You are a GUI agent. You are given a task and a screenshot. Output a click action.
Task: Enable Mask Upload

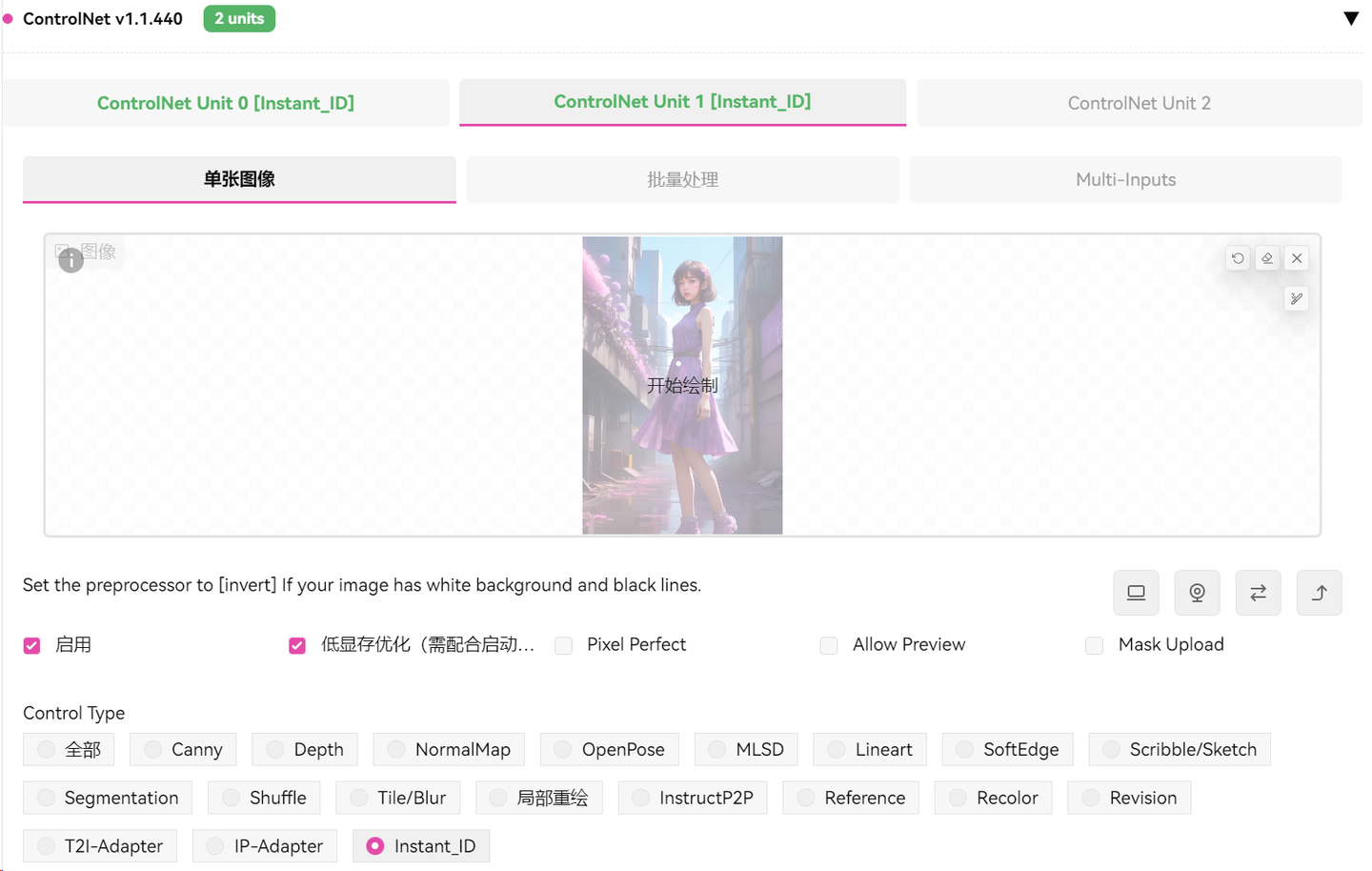[x=1093, y=645]
